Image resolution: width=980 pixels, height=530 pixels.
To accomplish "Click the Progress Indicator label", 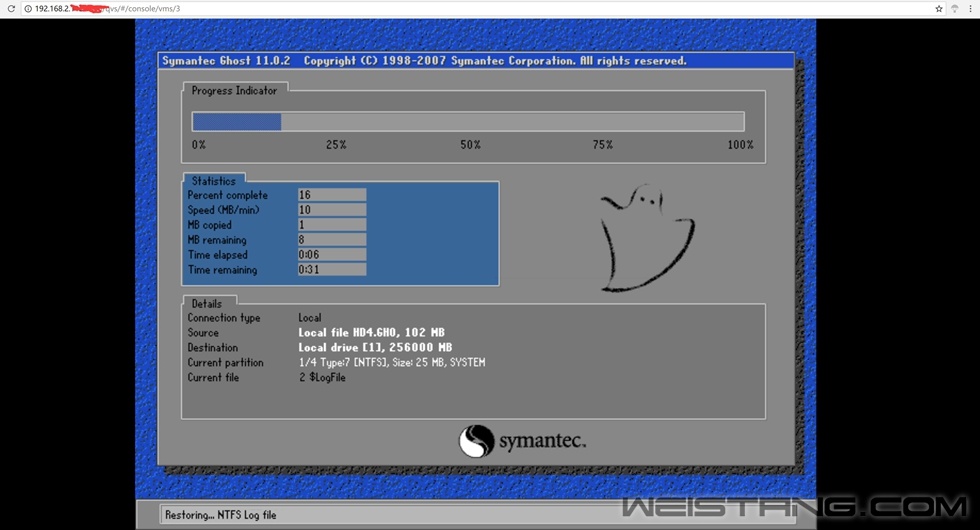I will (234, 91).
